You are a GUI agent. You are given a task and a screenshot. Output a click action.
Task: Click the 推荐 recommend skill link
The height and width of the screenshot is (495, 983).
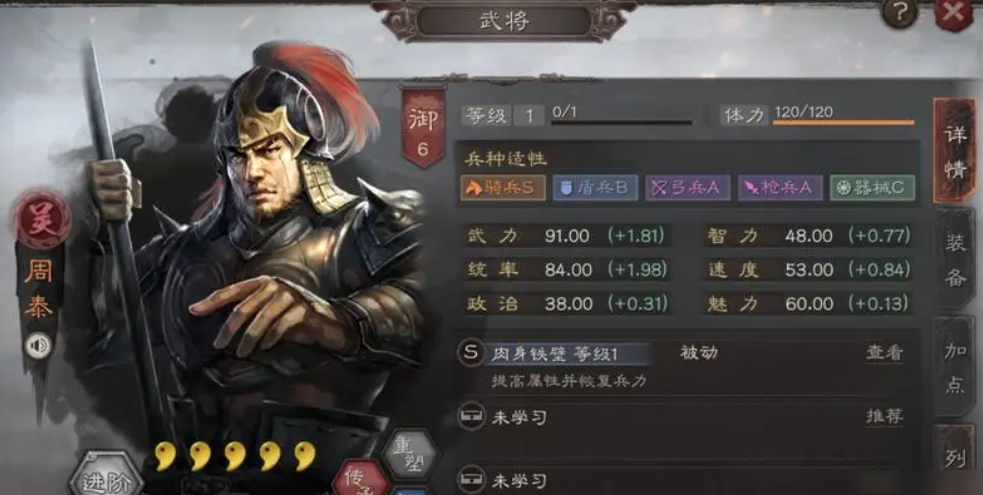pos(885,417)
